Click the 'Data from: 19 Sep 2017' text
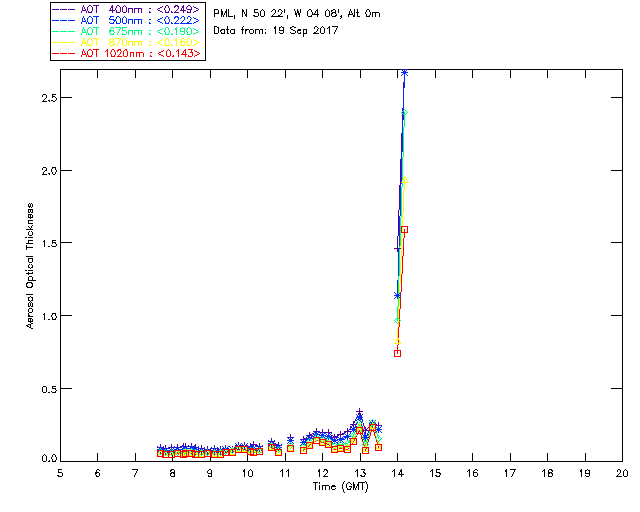The image size is (640, 512). [x=276, y=31]
